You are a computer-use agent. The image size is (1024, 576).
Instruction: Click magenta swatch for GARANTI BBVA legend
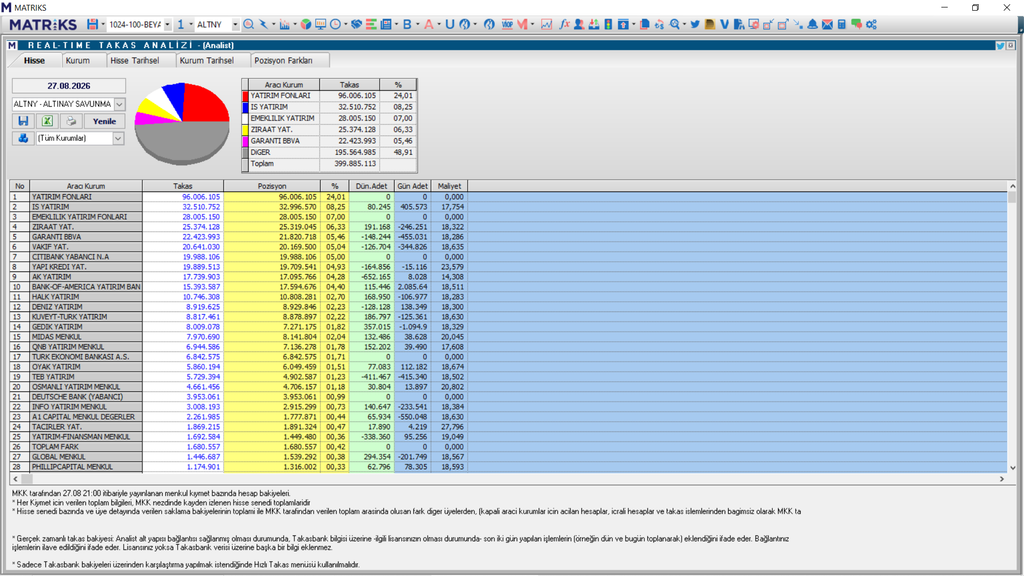click(x=246, y=141)
